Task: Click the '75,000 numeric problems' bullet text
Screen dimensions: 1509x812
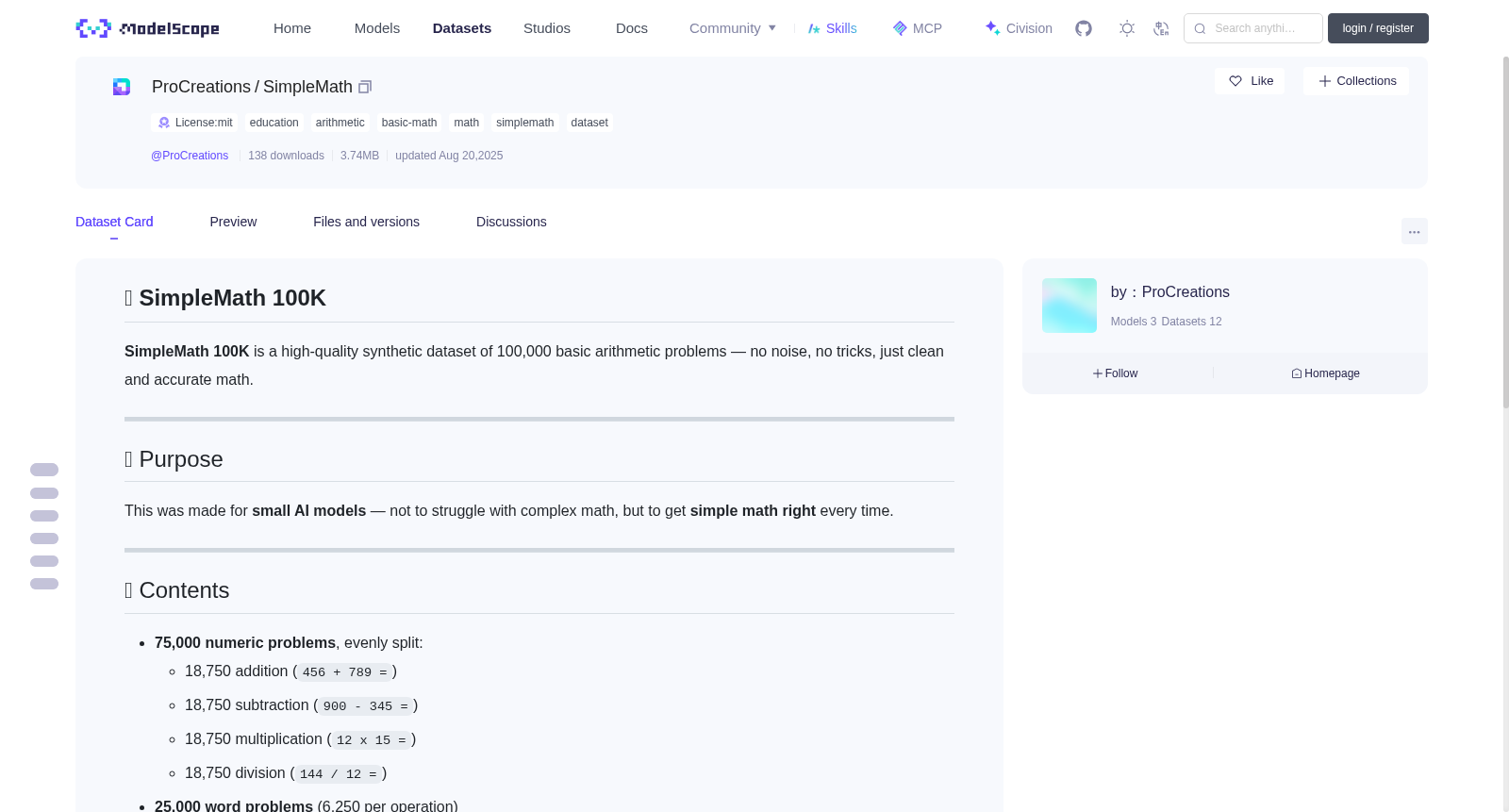Action: (x=245, y=643)
